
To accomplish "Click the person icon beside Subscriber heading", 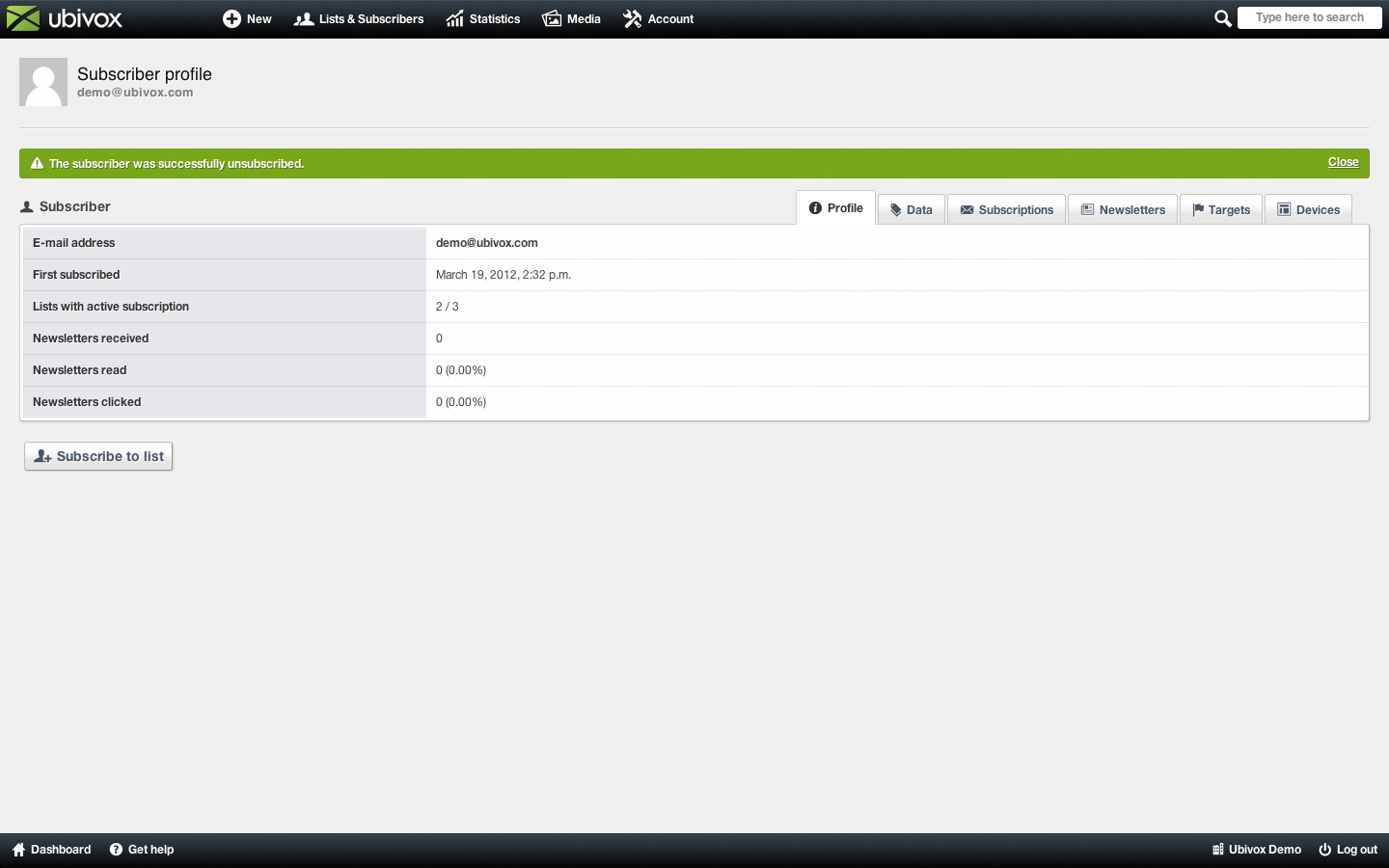I will [27, 206].
